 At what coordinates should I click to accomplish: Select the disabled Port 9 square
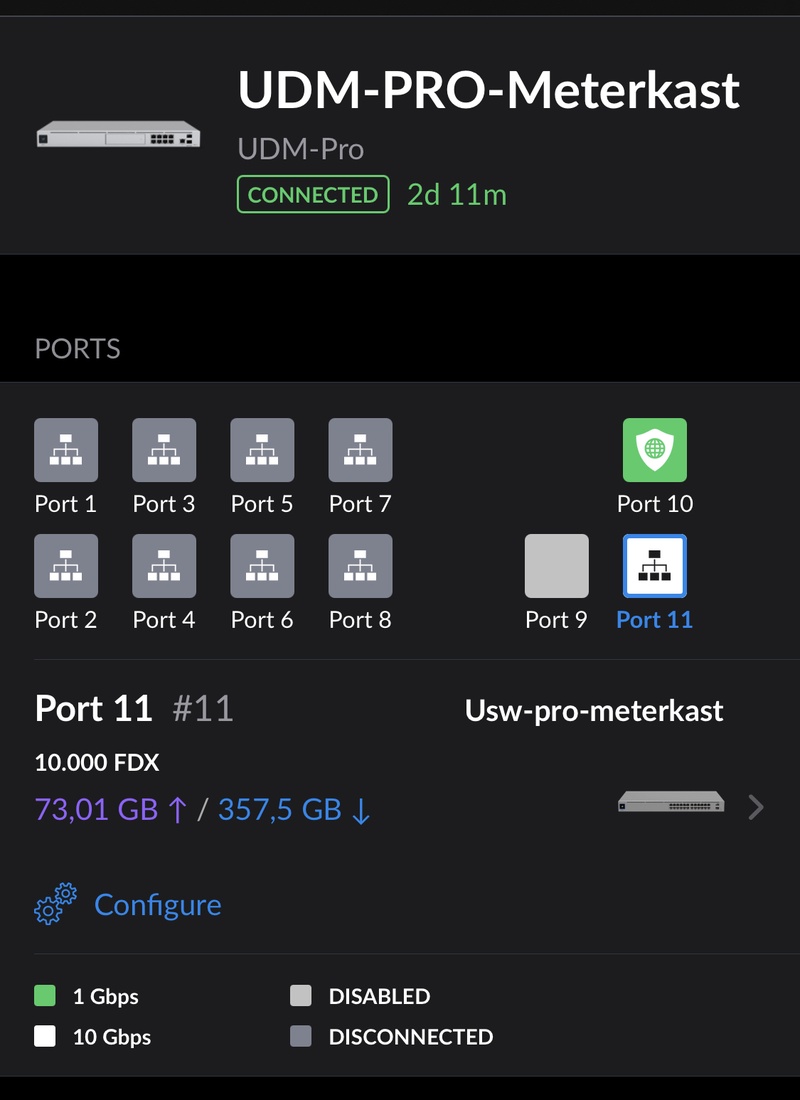tap(556, 566)
